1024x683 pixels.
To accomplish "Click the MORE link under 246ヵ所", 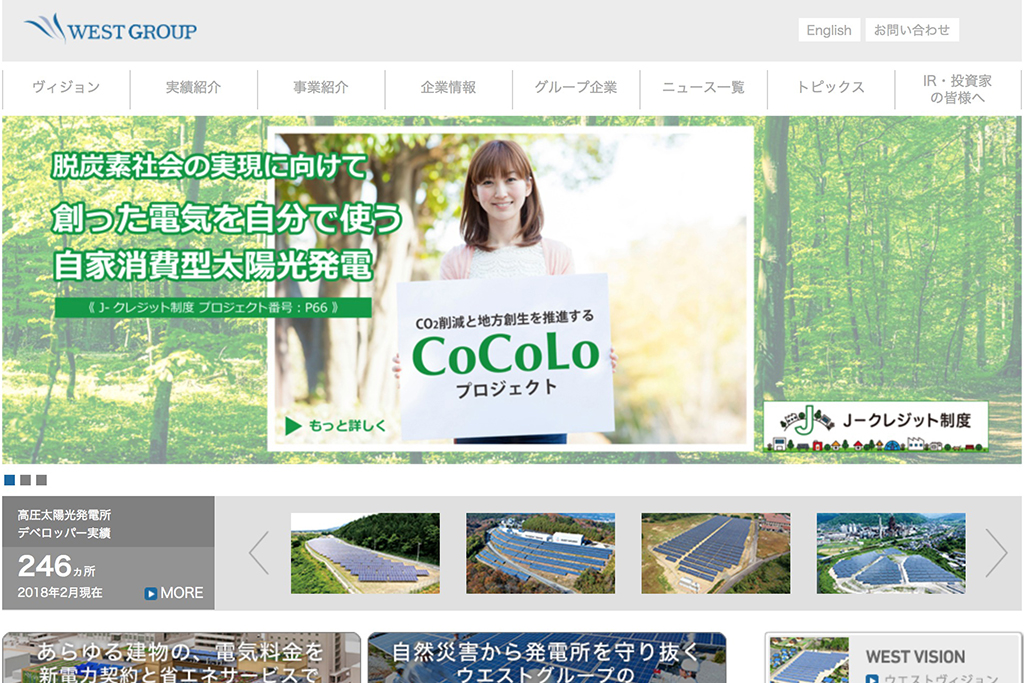I will [182, 593].
